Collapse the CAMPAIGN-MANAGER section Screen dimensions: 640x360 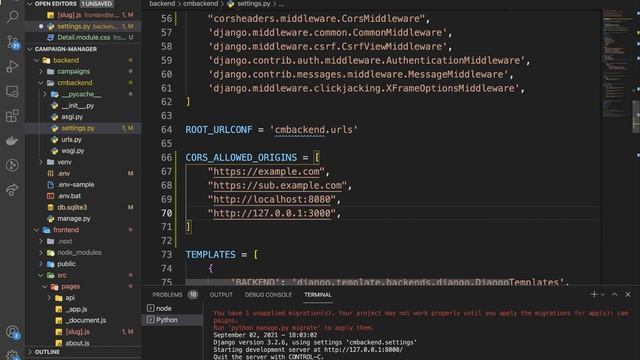(29, 49)
